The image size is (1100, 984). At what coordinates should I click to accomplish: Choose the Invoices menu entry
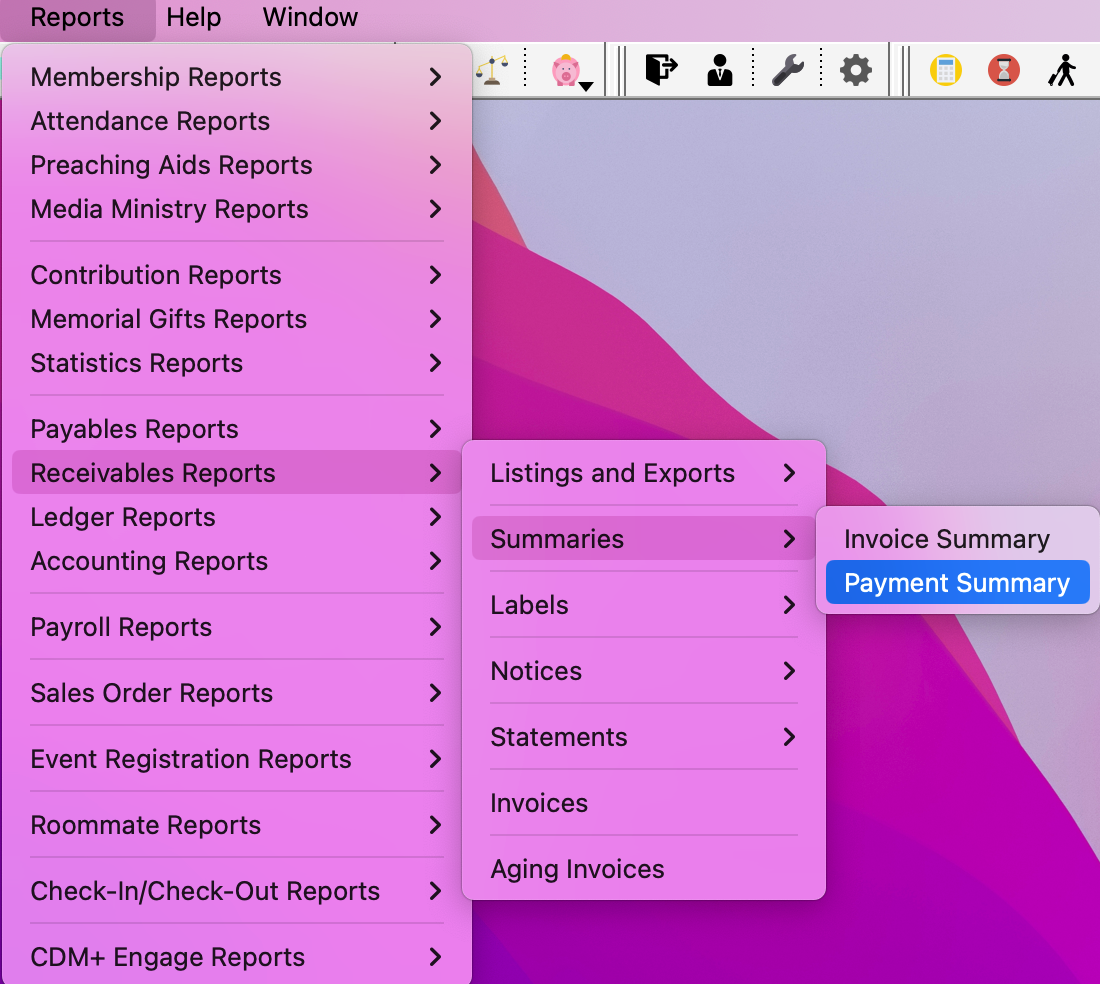point(539,803)
